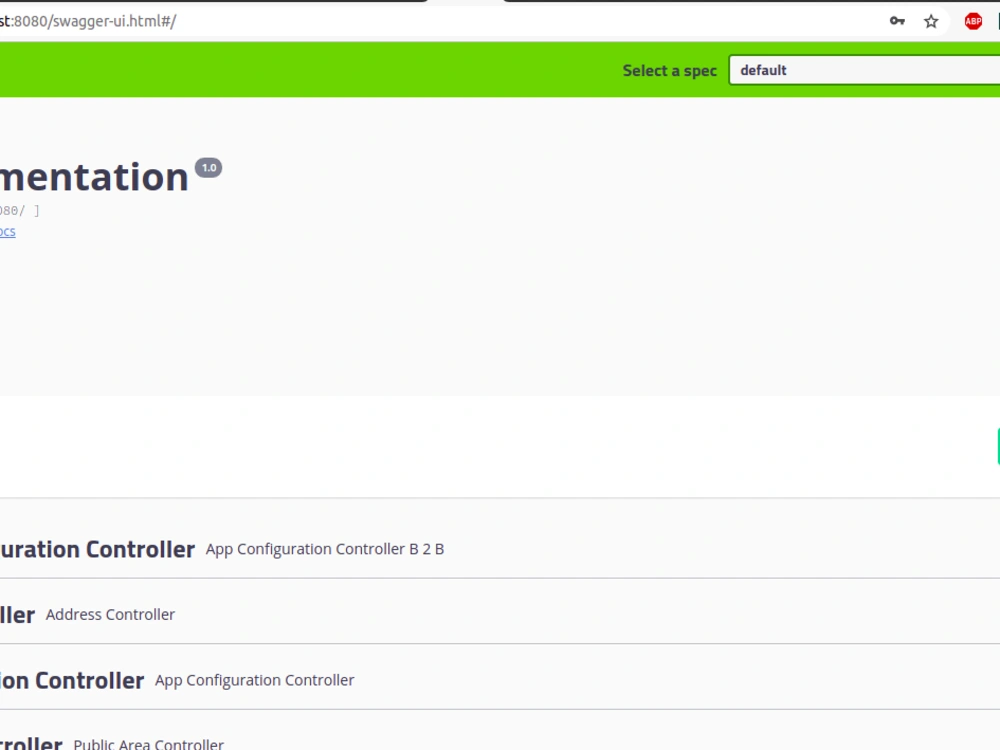This screenshot has height=750, width=1000.
Task: Bookmark this page using the star icon
Action: click(x=930, y=20)
